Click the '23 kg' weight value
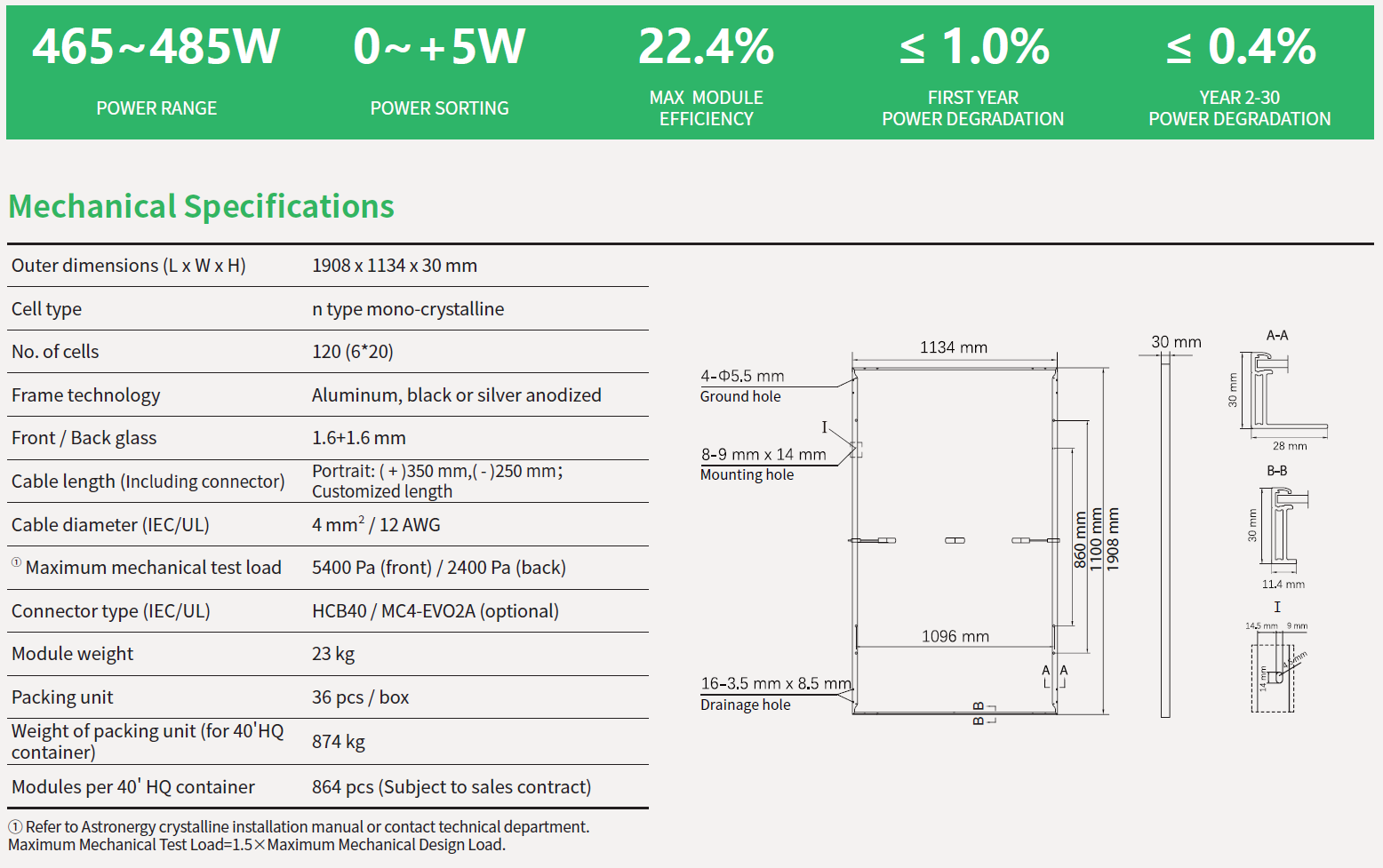The width and height of the screenshot is (1383, 868). (x=333, y=654)
